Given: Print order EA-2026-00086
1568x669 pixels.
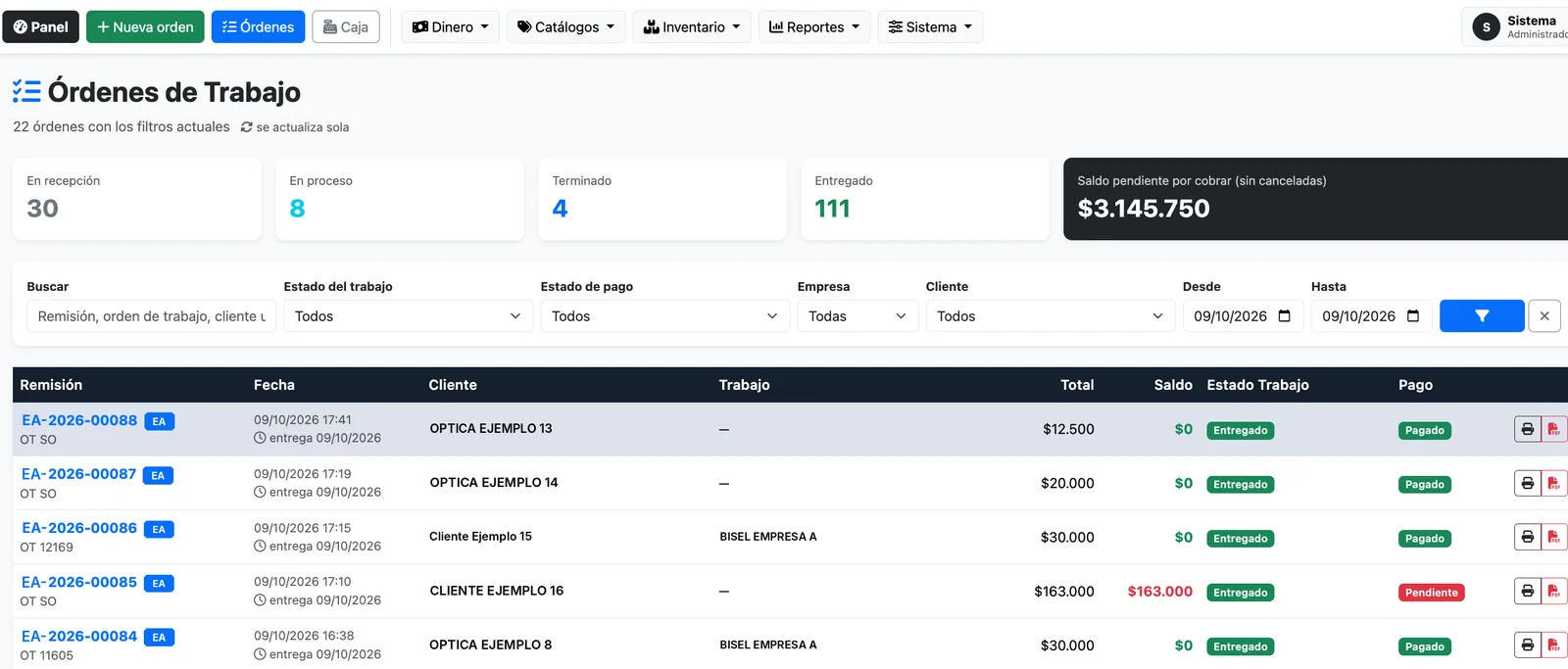Looking at the screenshot, I should click(1527, 537).
